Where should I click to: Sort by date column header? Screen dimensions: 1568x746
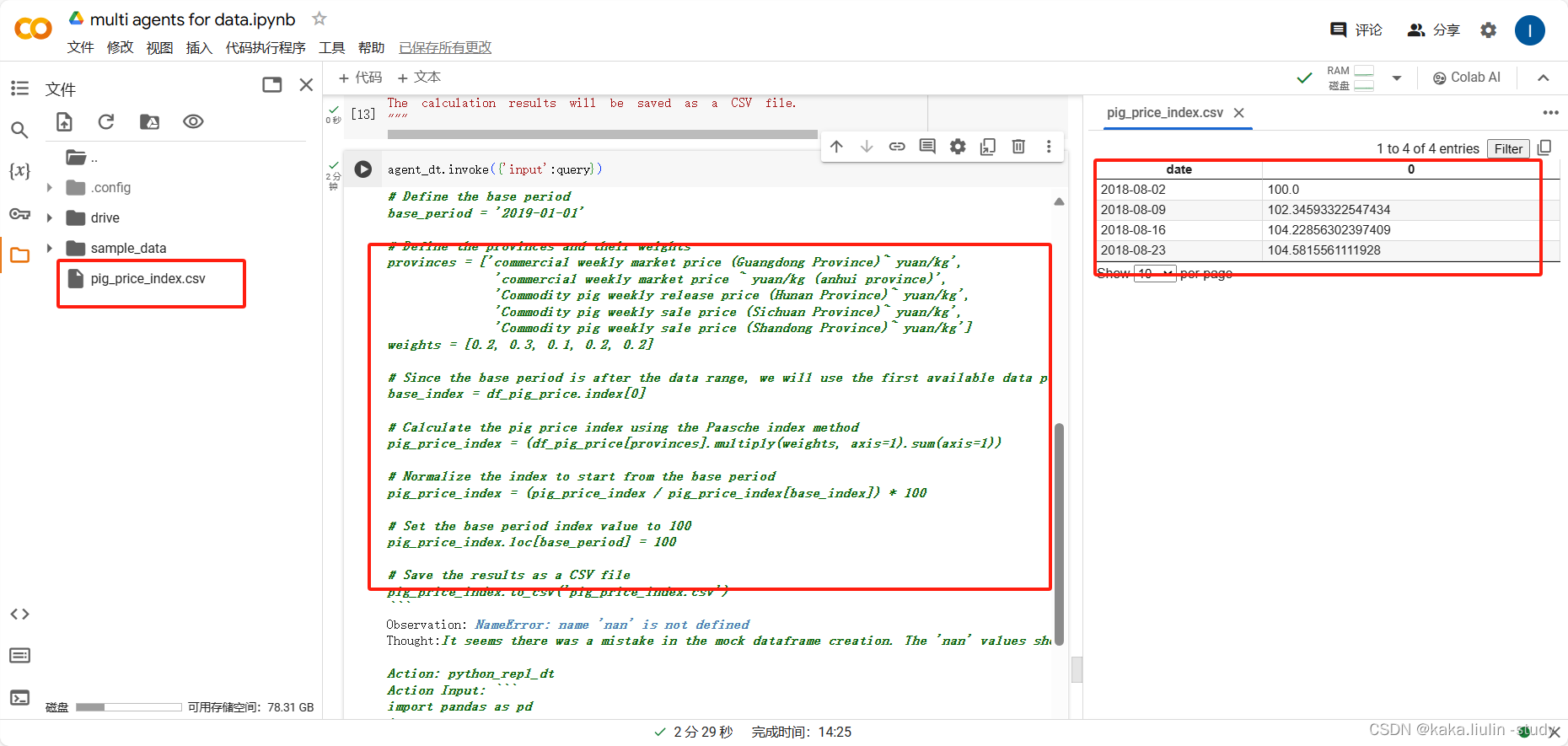coord(1179,169)
